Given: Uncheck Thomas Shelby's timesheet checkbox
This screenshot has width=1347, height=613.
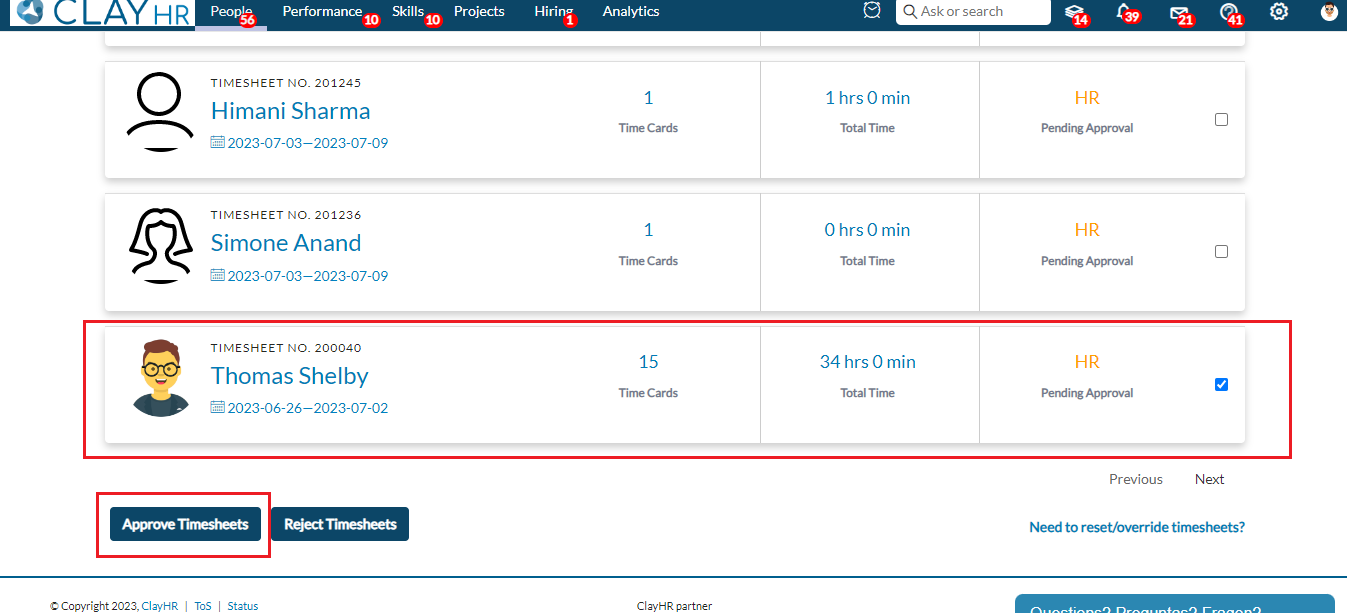Looking at the screenshot, I should [x=1221, y=384].
